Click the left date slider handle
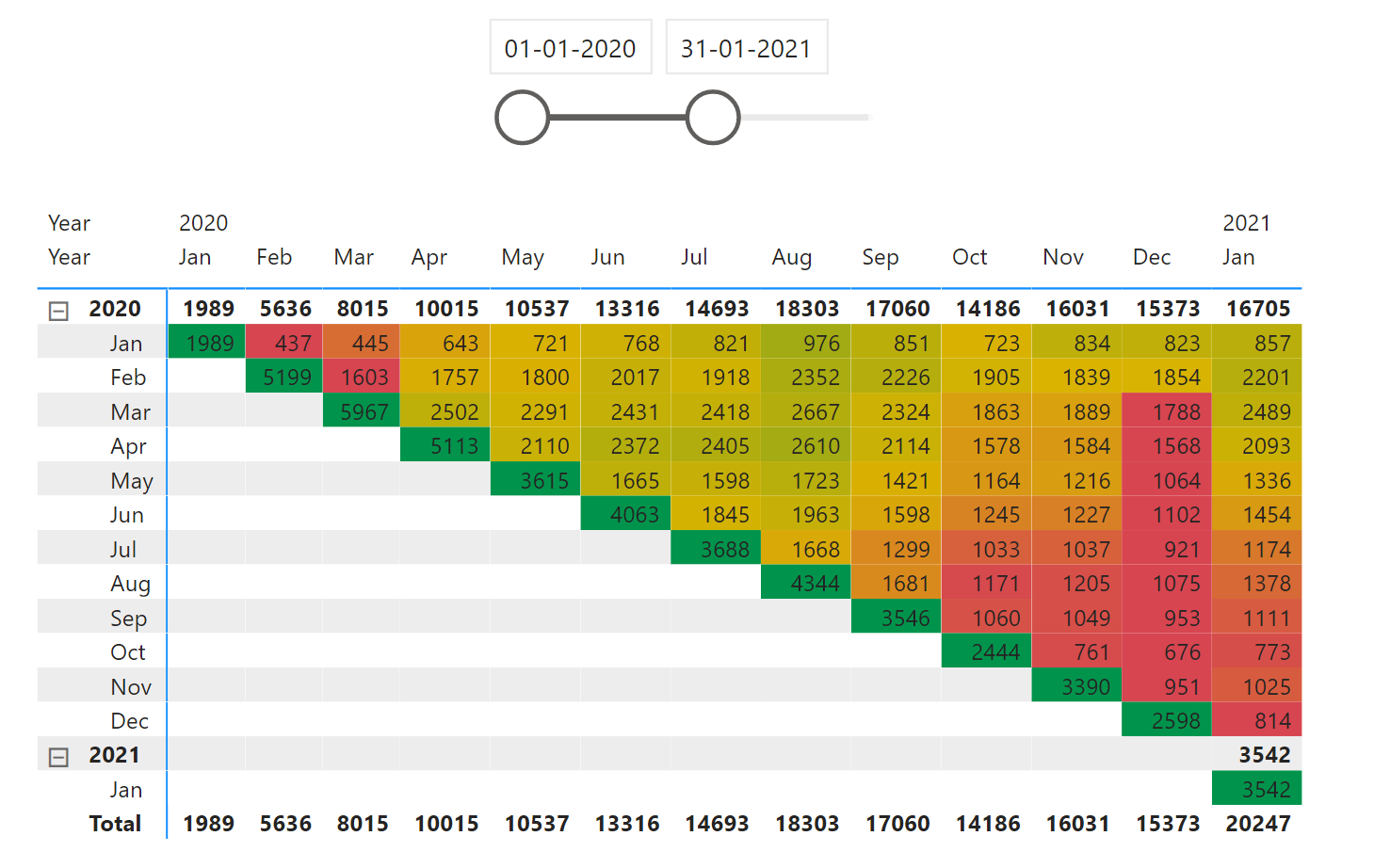1390x868 pixels. click(x=522, y=118)
